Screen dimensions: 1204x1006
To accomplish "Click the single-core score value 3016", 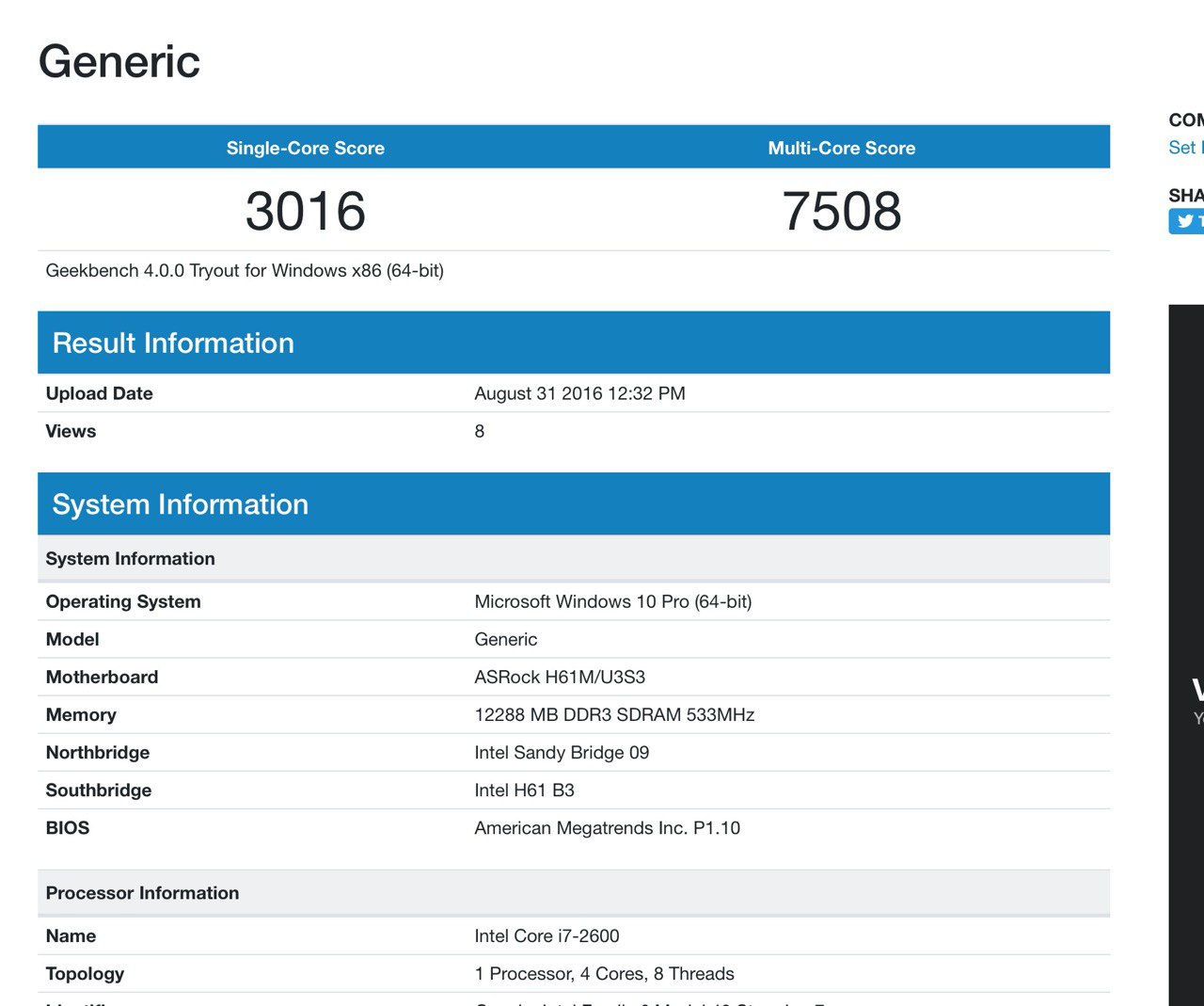I will click(x=306, y=211).
